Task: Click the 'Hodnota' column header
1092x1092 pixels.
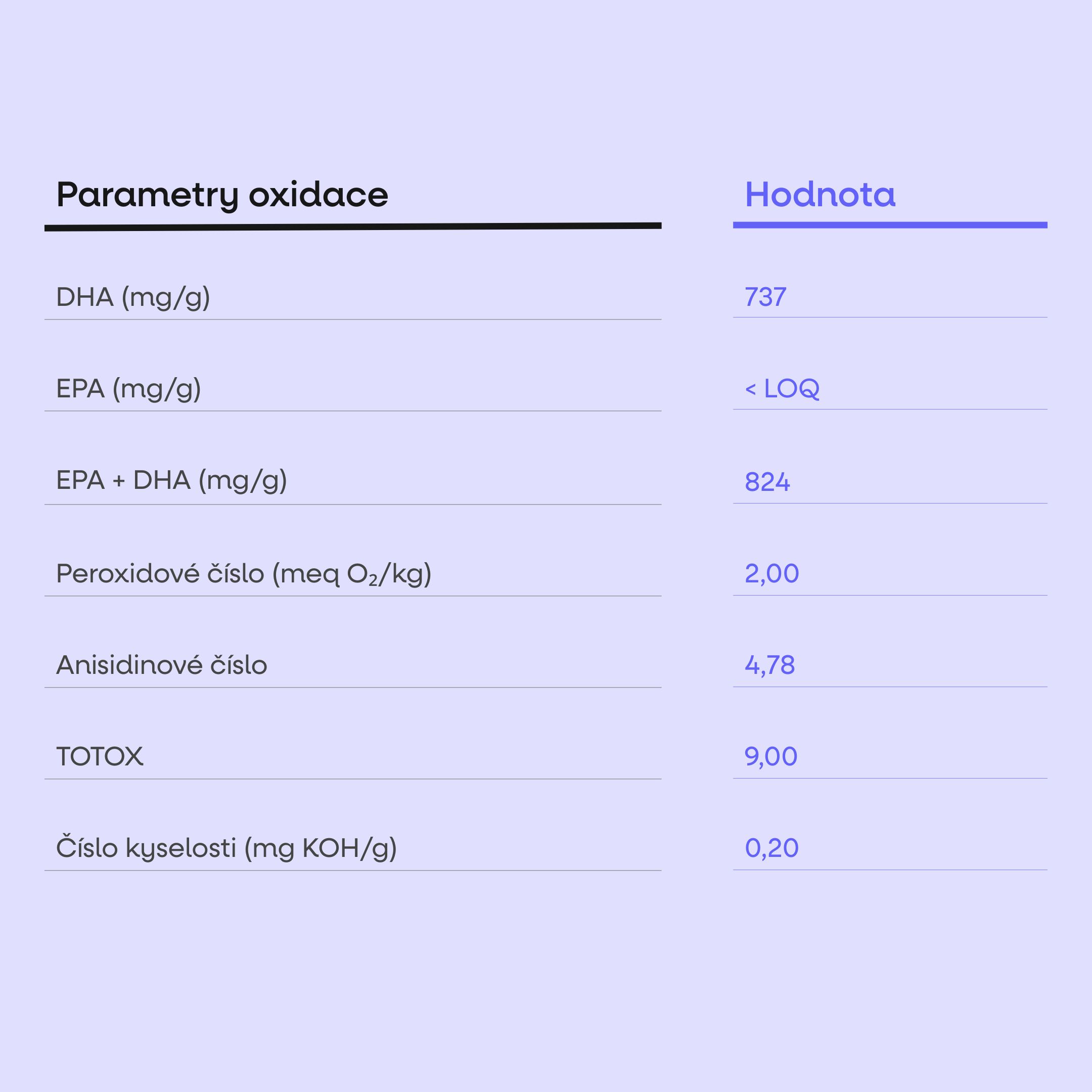Action: 820,195
